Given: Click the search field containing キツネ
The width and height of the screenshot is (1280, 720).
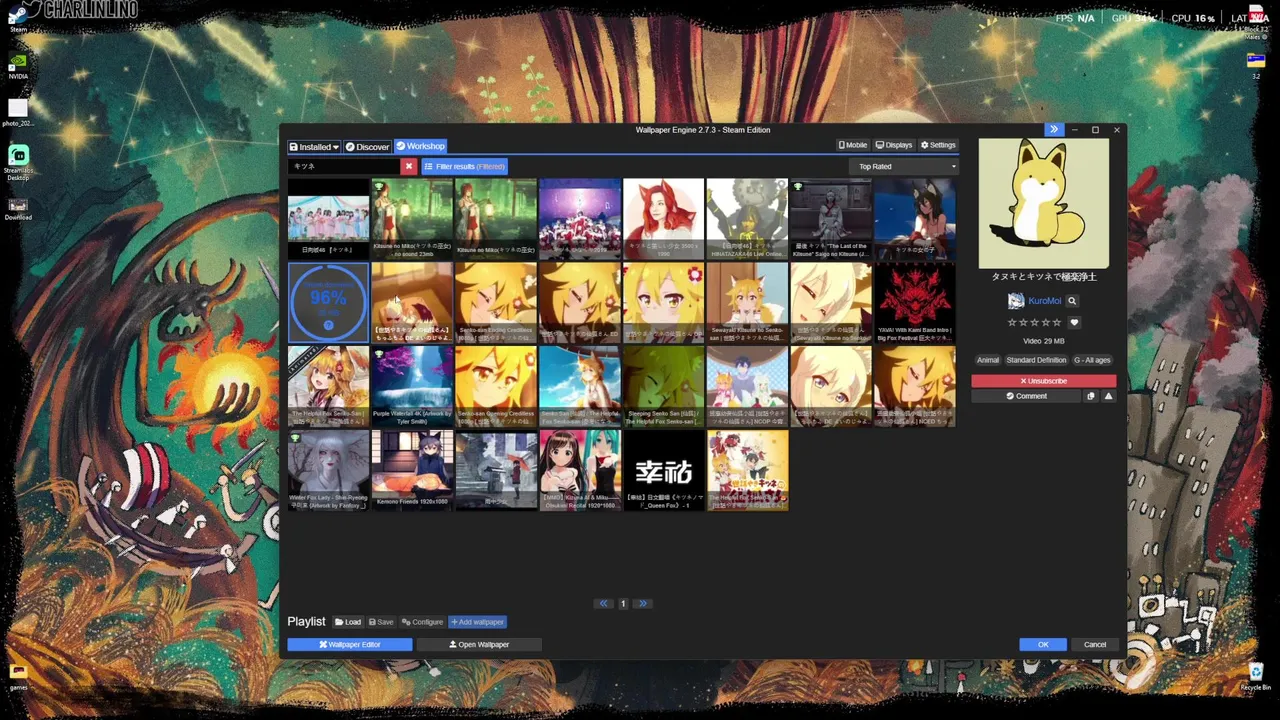Looking at the screenshot, I should click(344, 166).
